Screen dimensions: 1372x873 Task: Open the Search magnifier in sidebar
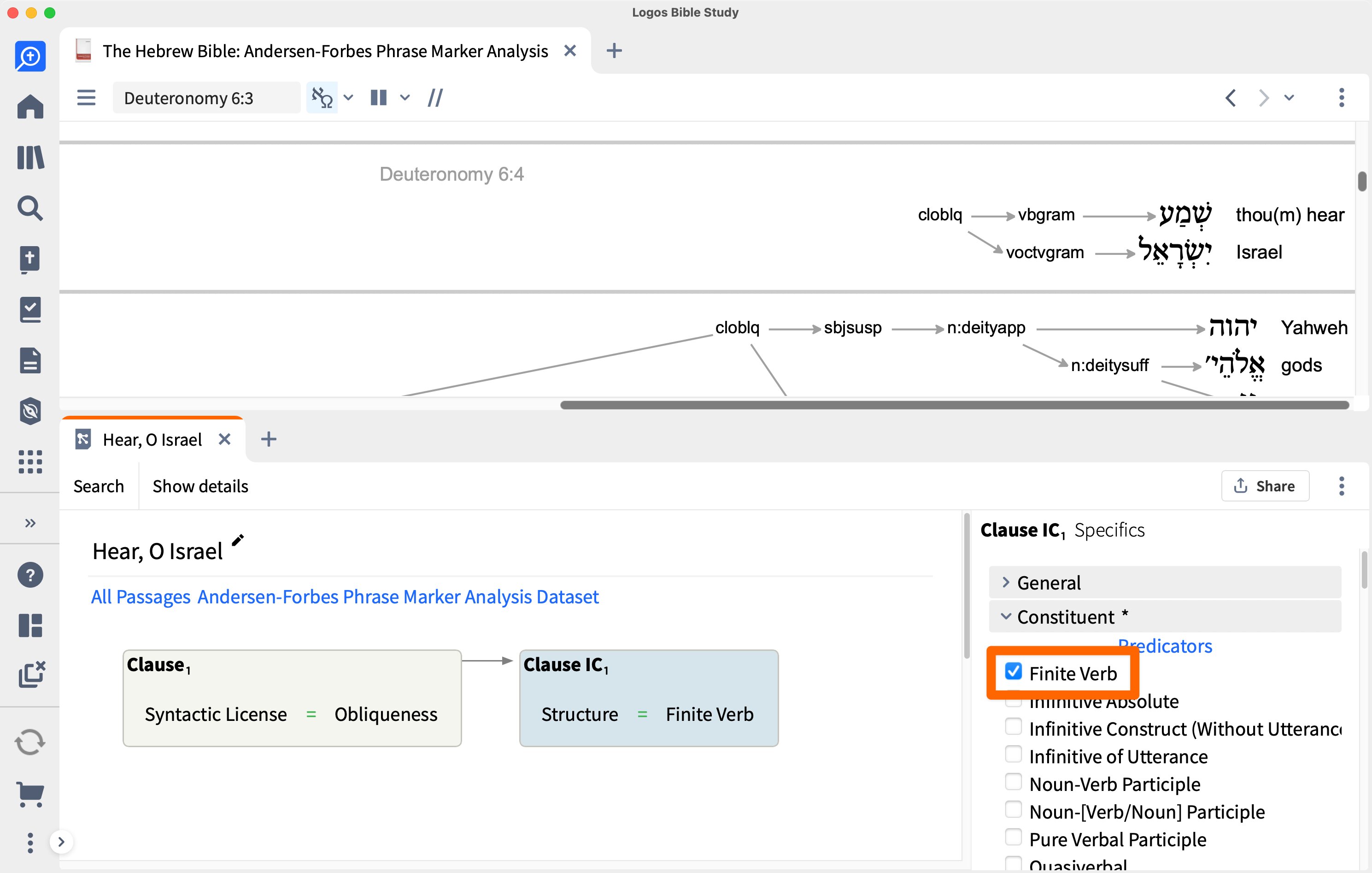click(30, 208)
